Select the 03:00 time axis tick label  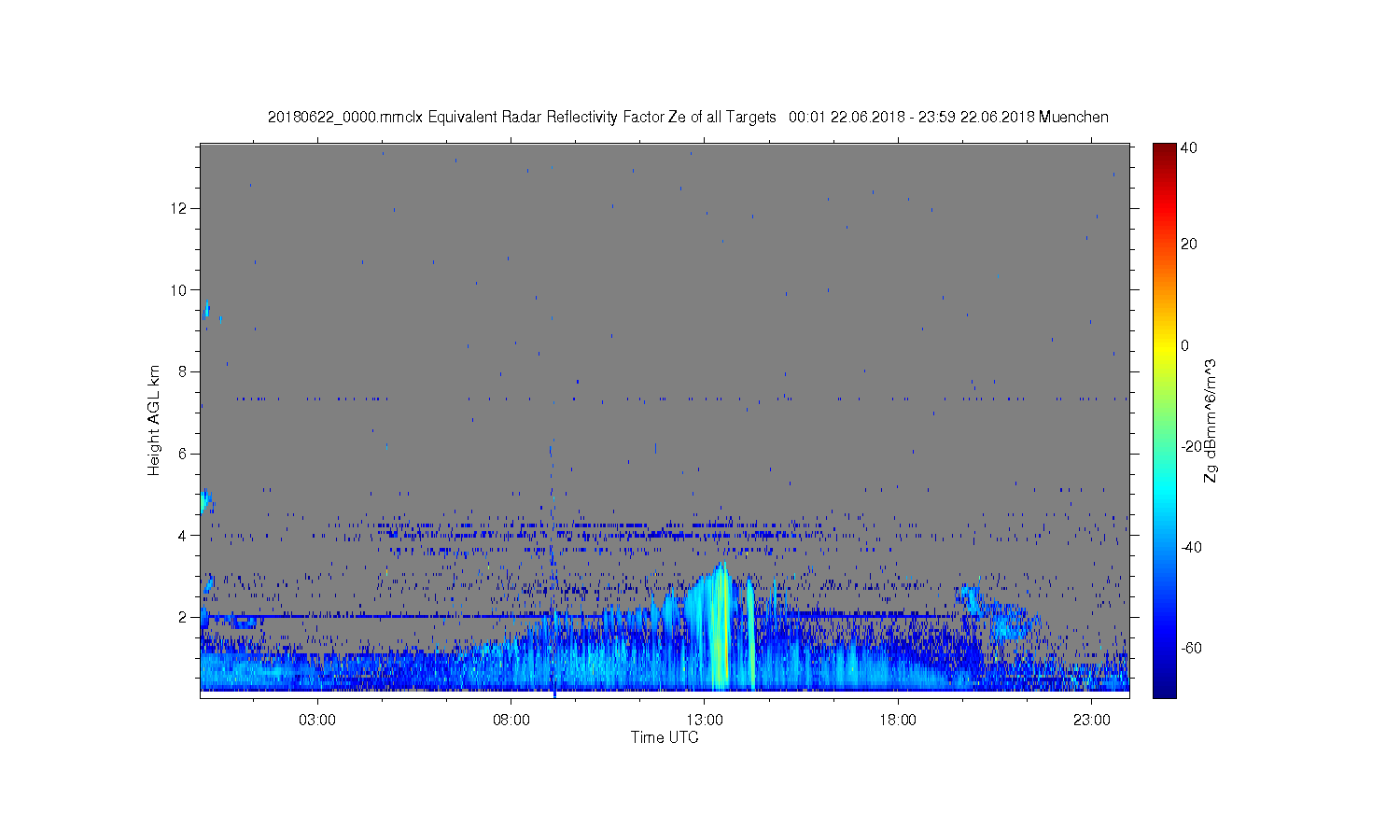coord(317,721)
